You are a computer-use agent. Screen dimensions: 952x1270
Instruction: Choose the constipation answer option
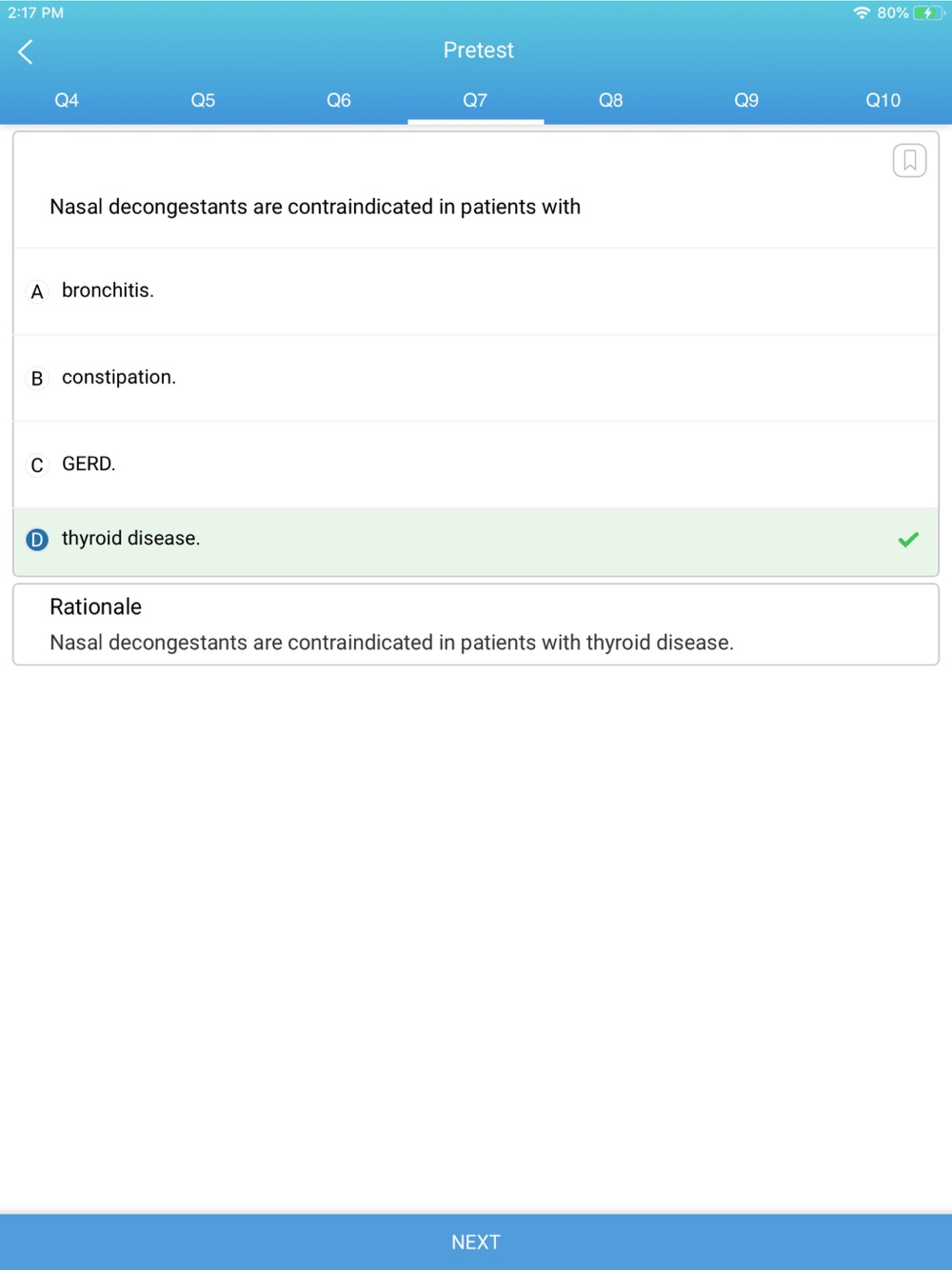tap(476, 378)
